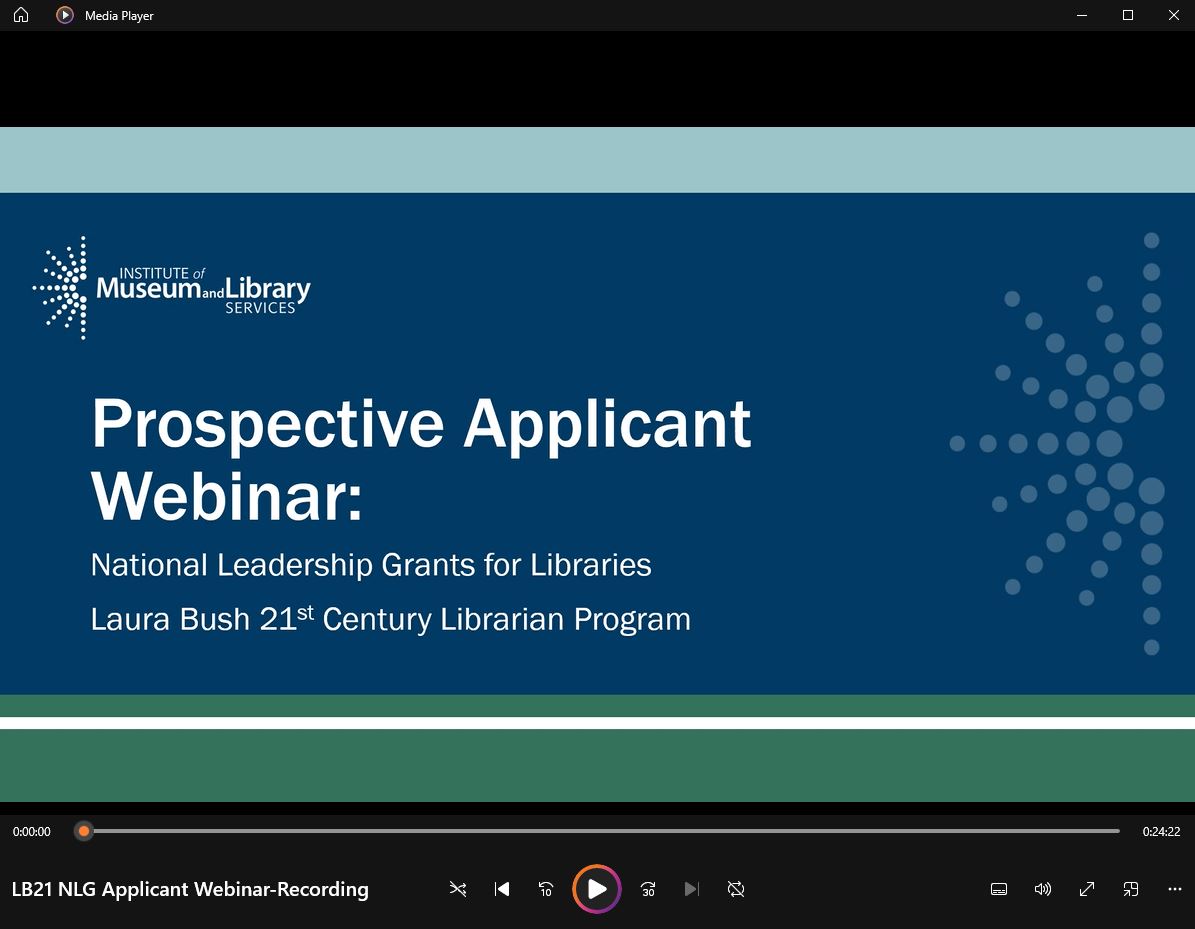
Task: Click the total duration 0:24:22
Action: [1161, 831]
